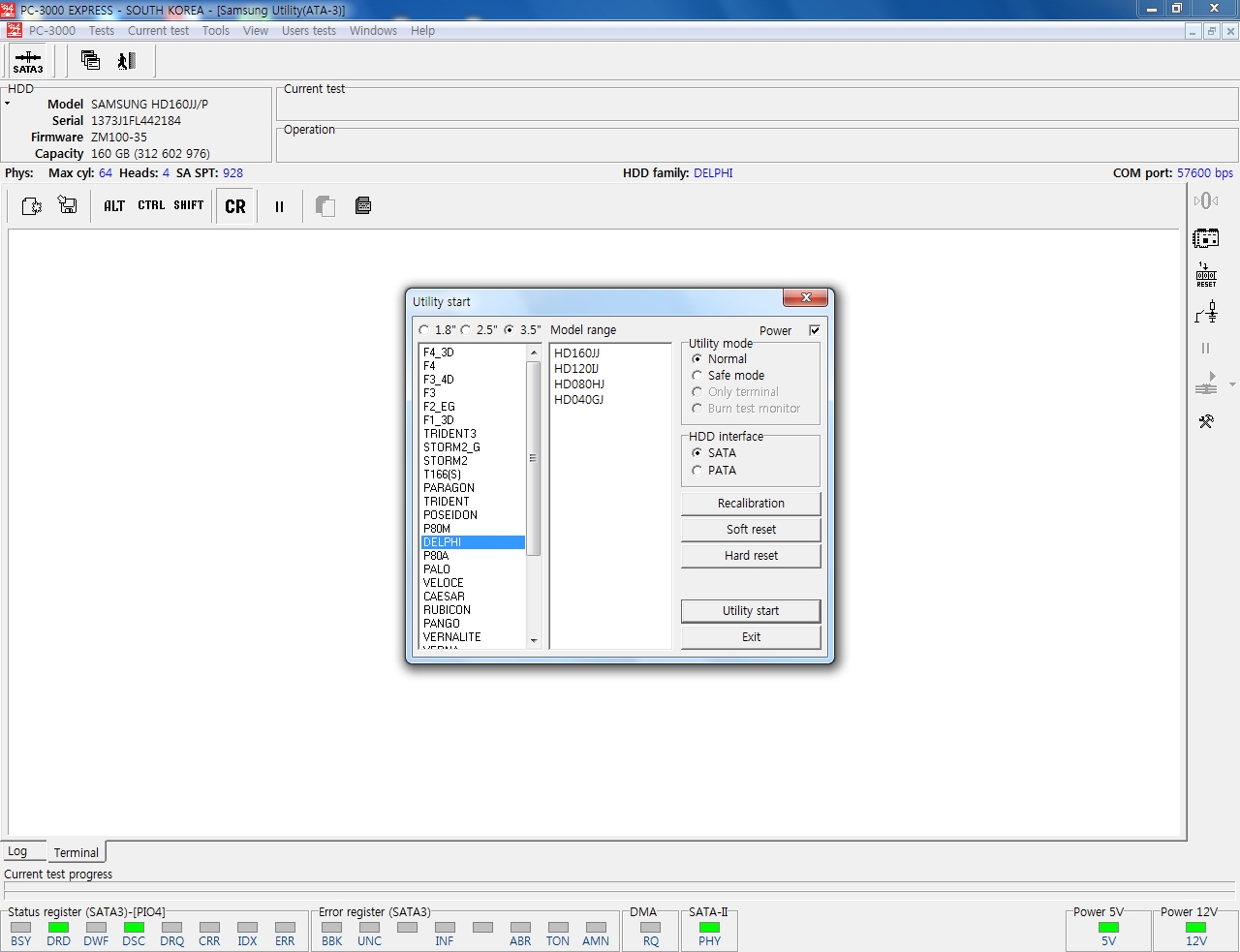This screenshot has height=952, width=1240.
Task: Expand the small HDD panel arrow
Action: (x=7, y=103)
